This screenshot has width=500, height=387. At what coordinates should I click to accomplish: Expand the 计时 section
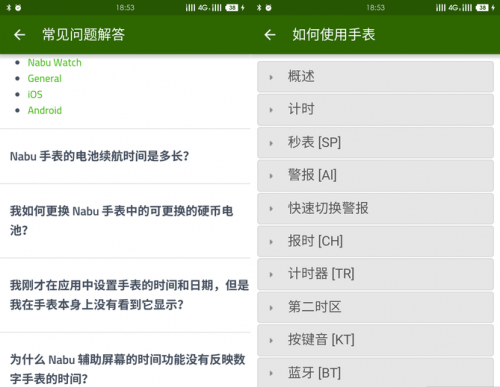click(375, 109)
